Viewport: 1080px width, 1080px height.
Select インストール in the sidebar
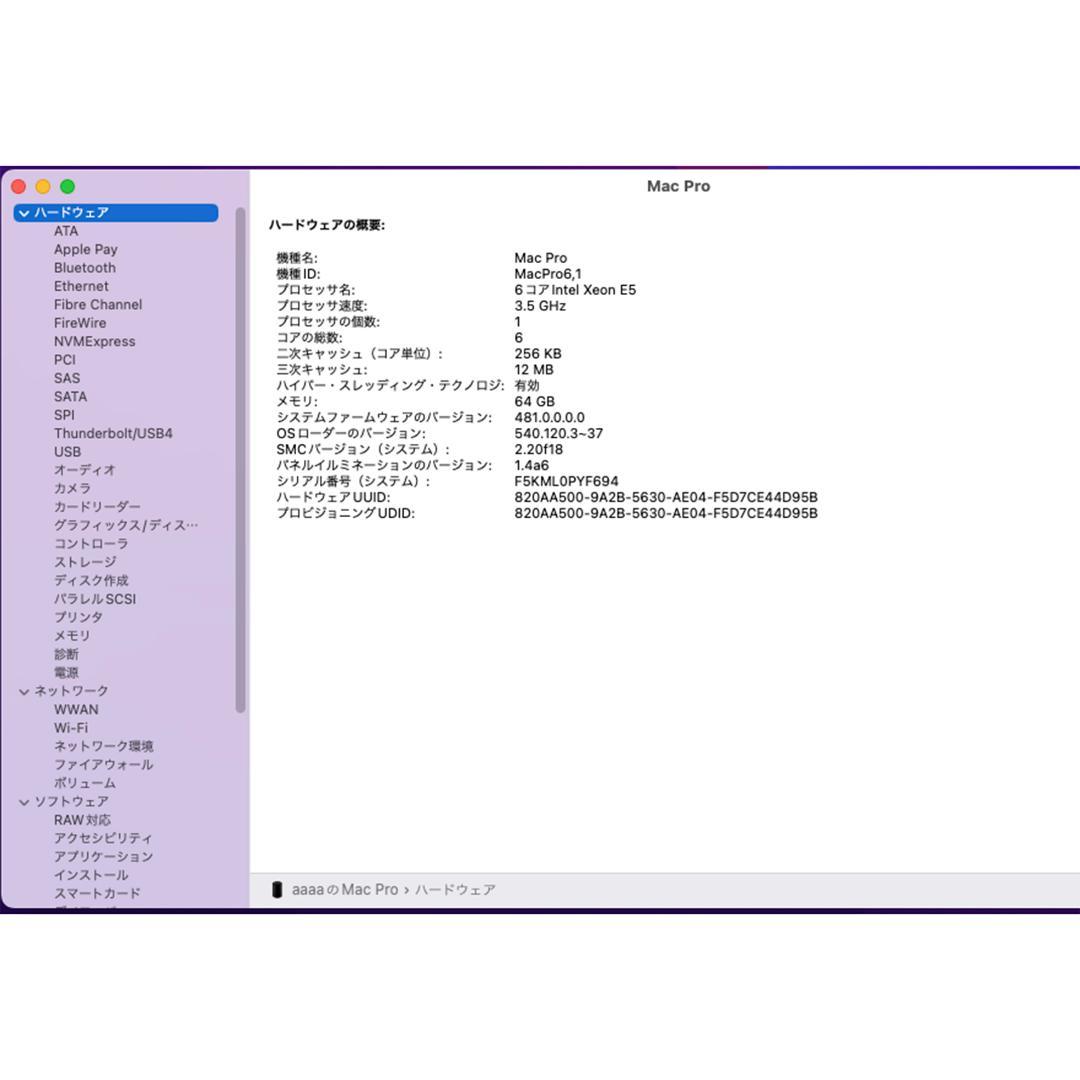91,875
